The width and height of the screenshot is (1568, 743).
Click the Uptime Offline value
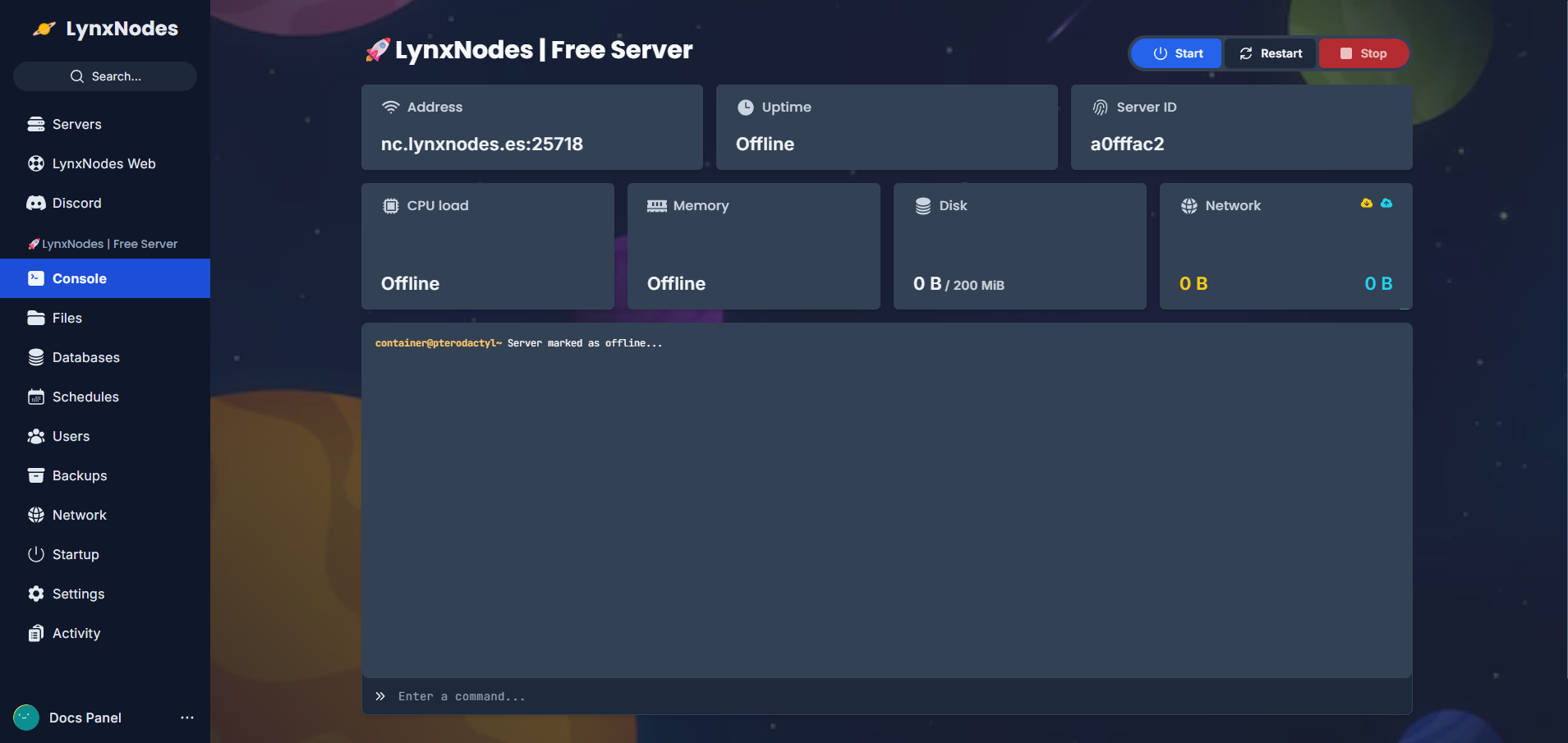tap(765, 144)
